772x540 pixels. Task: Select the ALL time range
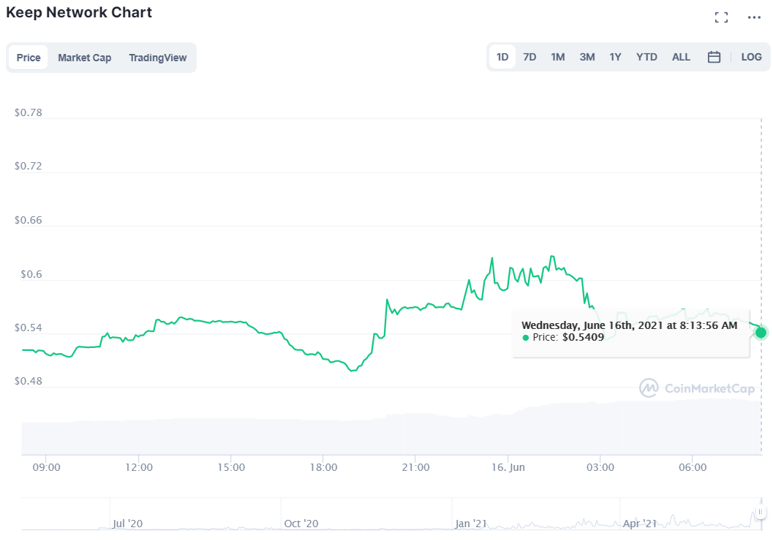click(x=681, y=57)
